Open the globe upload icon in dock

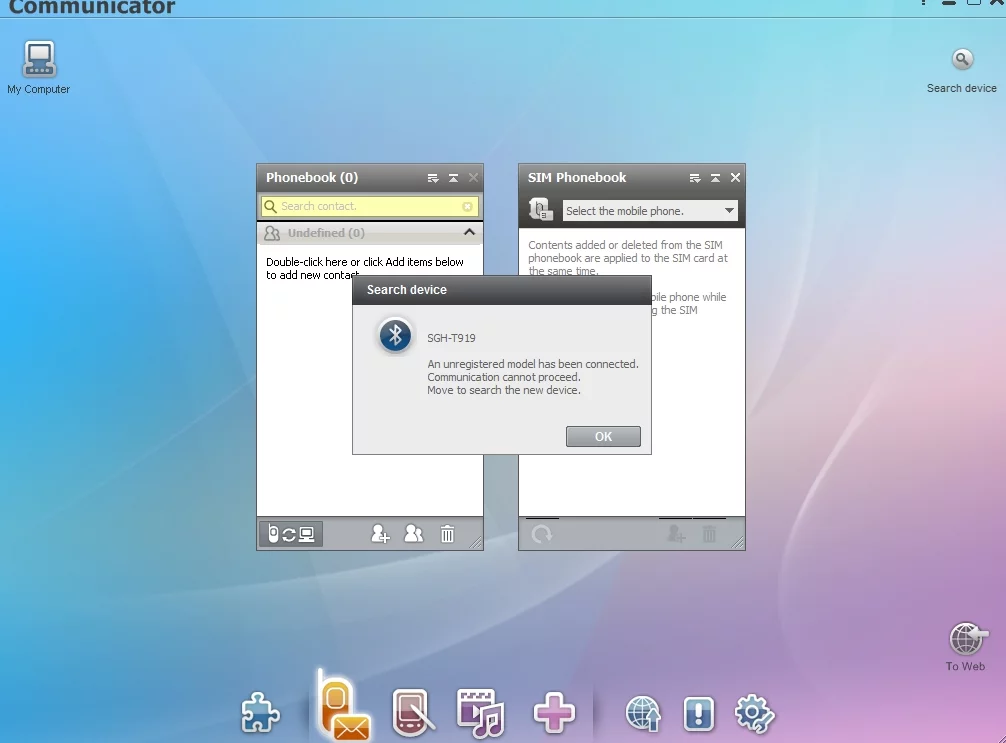644,714
